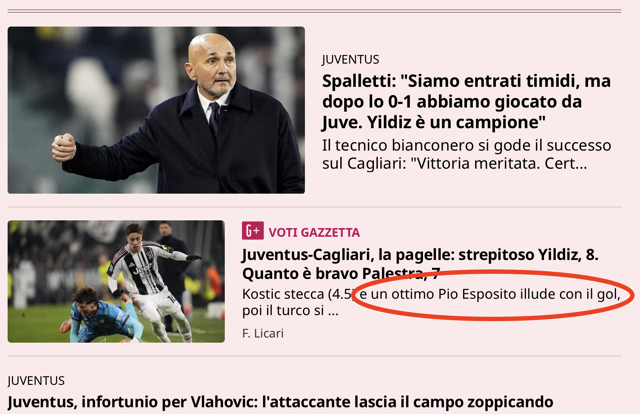Open the Juventus-Cagliari match photo thumbnail
This screenshot has width=640, height=414.
(x=116, y=281)
